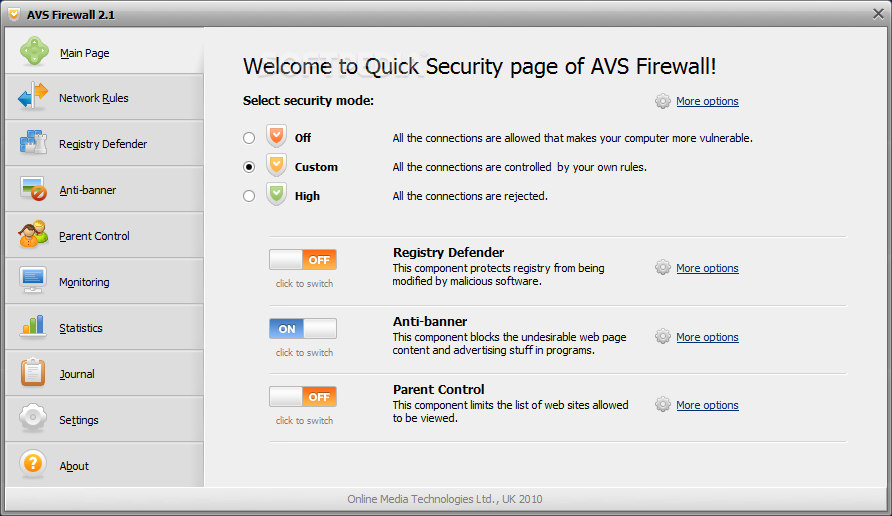Turn off the Anti-banner toggle switch
892x516 pixels.
[303, 328]
